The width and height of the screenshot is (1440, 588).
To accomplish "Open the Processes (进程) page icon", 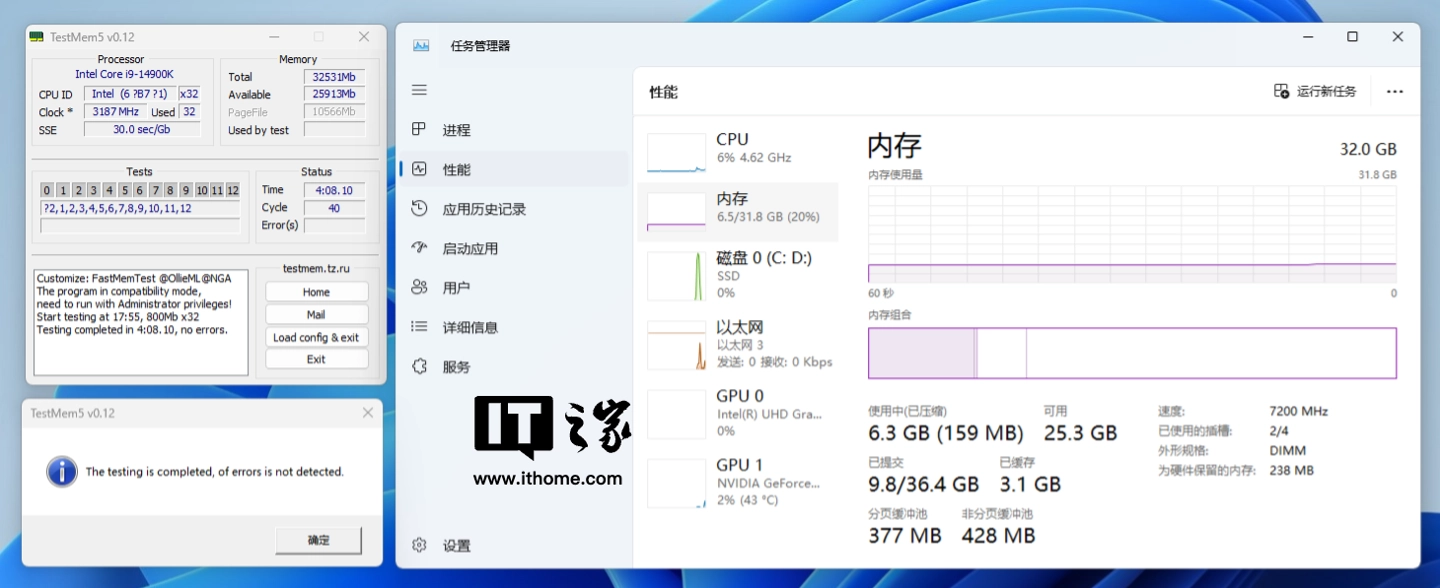I will tap(420, 130).
